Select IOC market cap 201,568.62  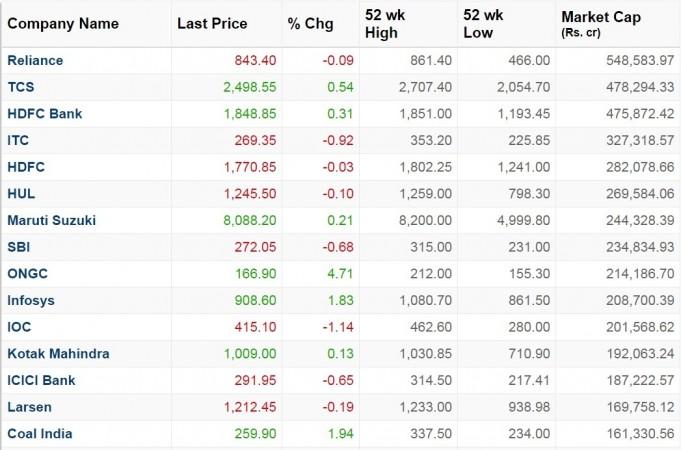pos(640,327)
